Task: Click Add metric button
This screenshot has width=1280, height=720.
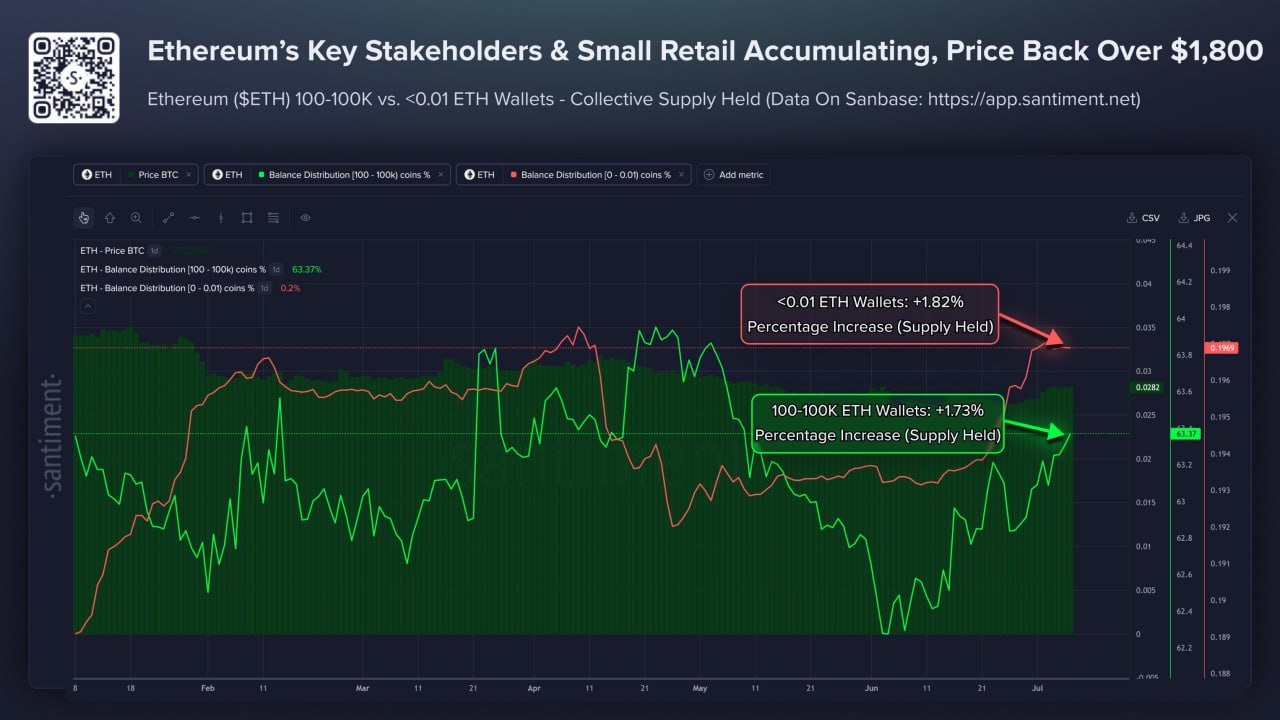Action: tap(734, 174)
